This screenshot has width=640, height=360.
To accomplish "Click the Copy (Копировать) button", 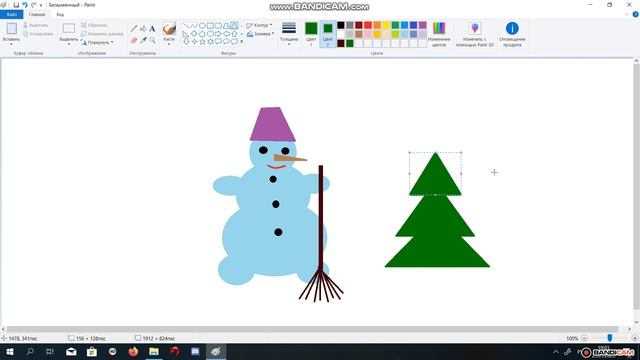I will coord(38,34).
